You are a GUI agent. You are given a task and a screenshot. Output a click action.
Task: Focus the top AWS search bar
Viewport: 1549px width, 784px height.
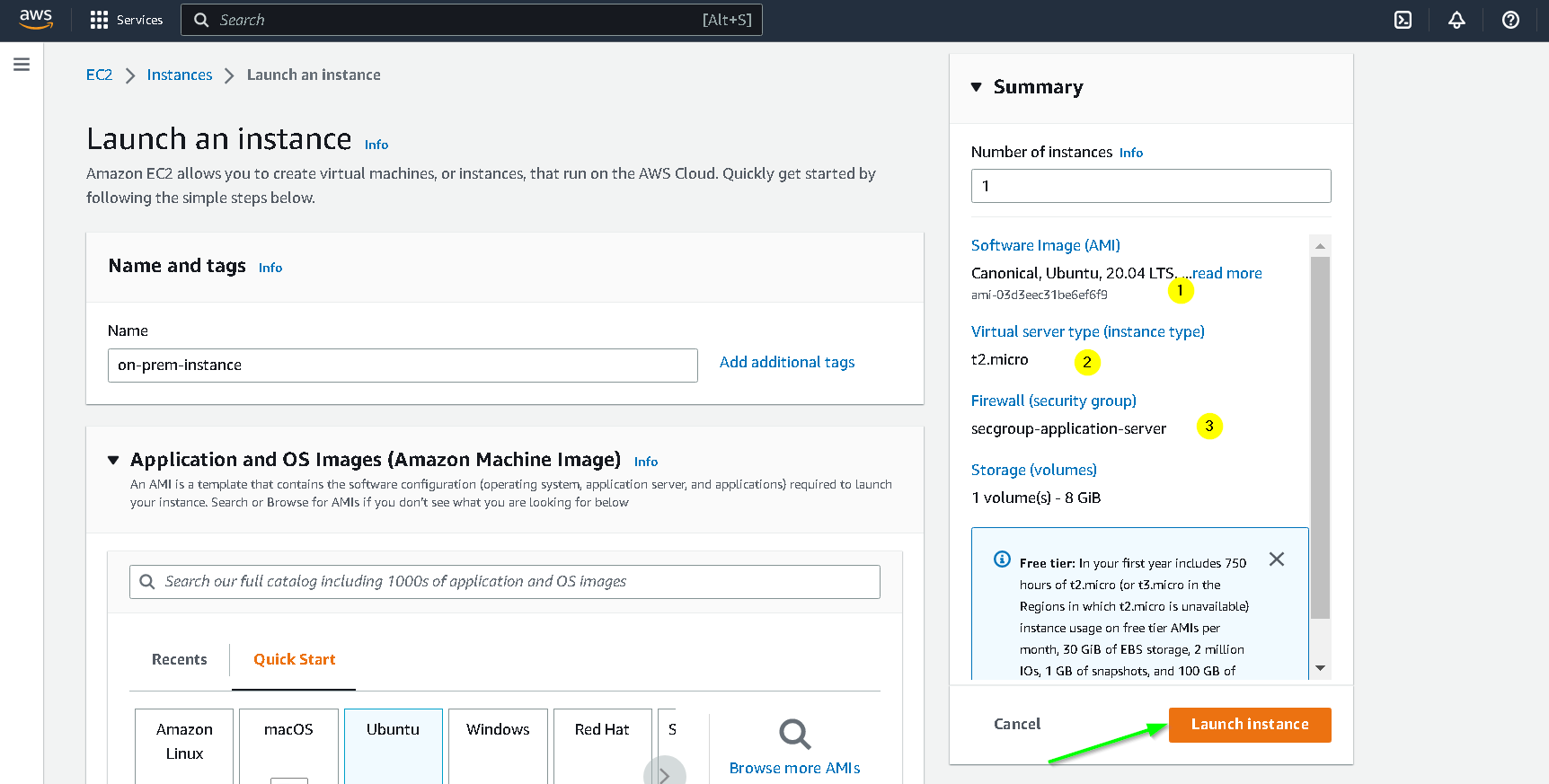coord(472,20)
